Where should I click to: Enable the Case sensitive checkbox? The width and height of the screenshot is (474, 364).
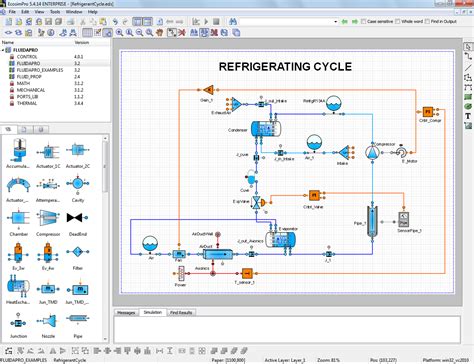point(364,22)
